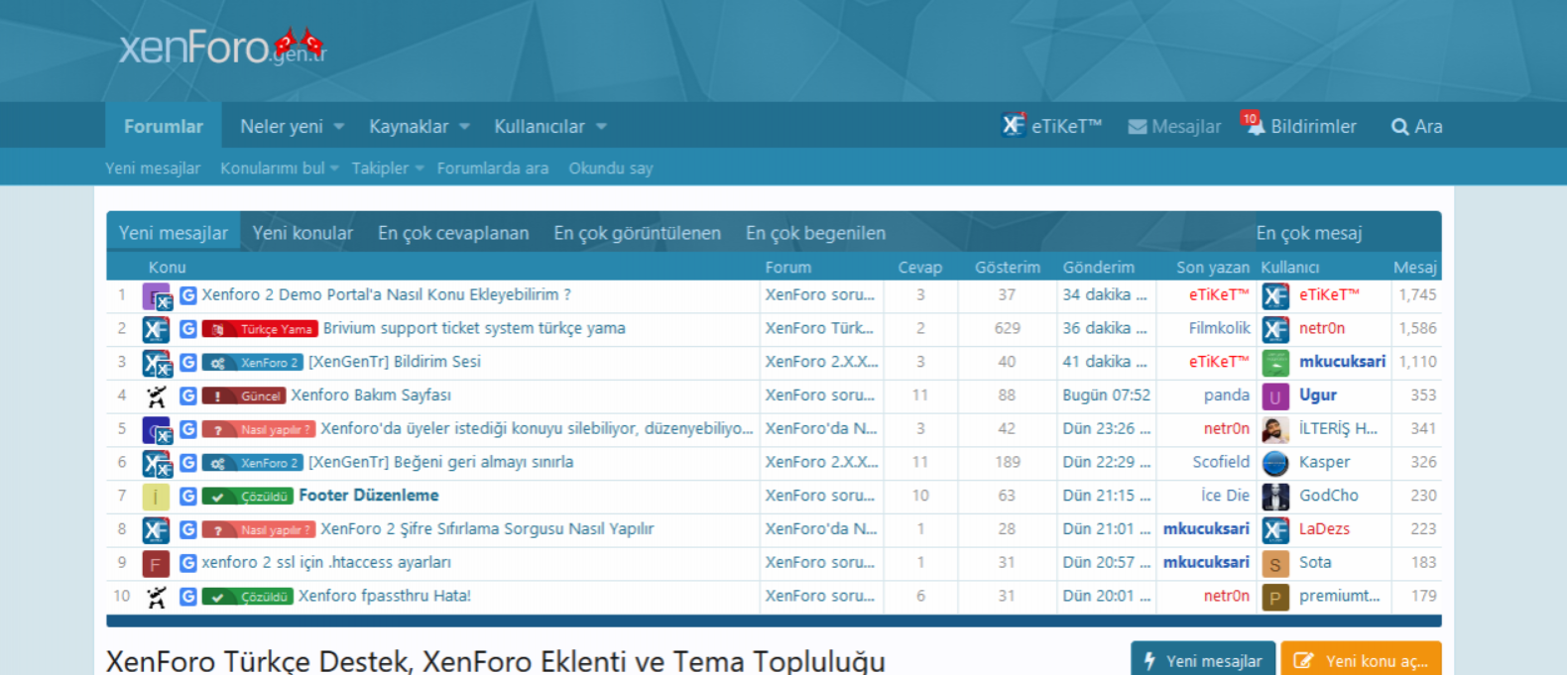The height and width of the screenshot is (675, 1568).
Task: Click last poster İce Die
Action: coord(1225,496)
